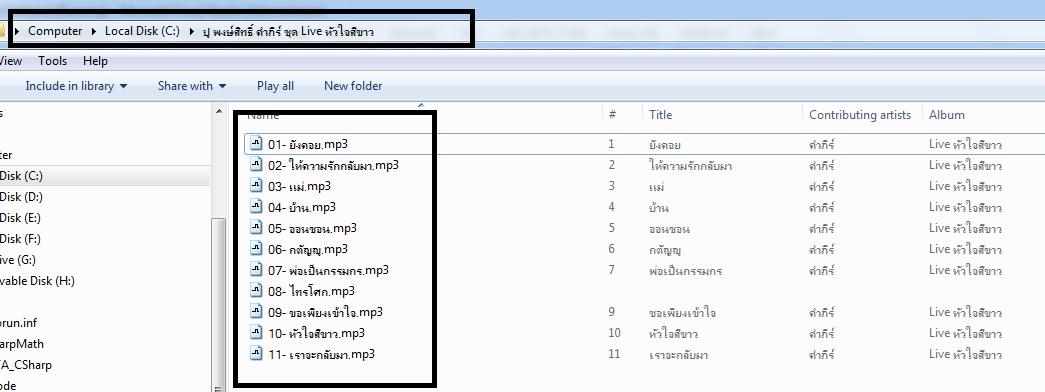Click the icon of 11- เราจะกลับมา.mp3
This screenshot has width=1045, height=392.
(257, 354)
